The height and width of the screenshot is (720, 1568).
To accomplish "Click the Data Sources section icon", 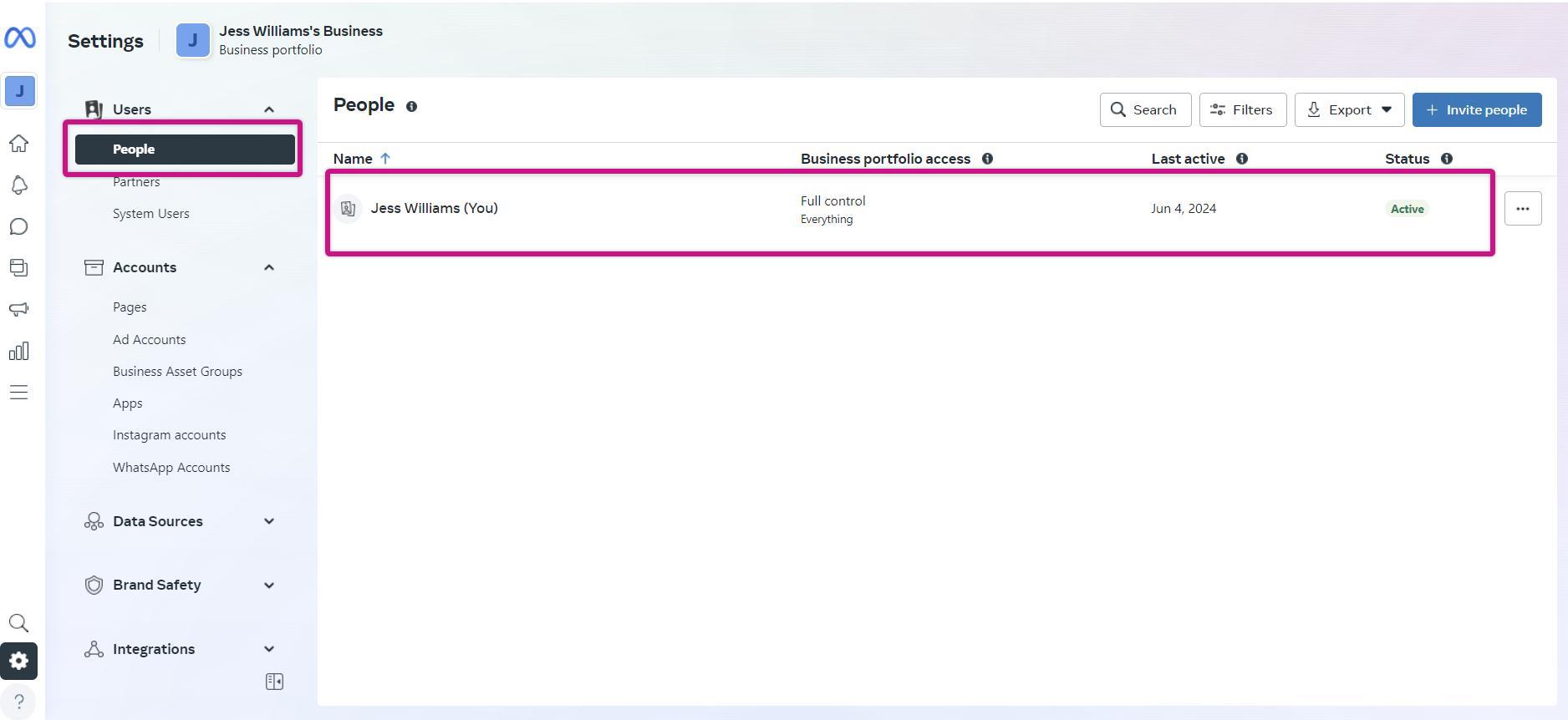I will [94, 521].
